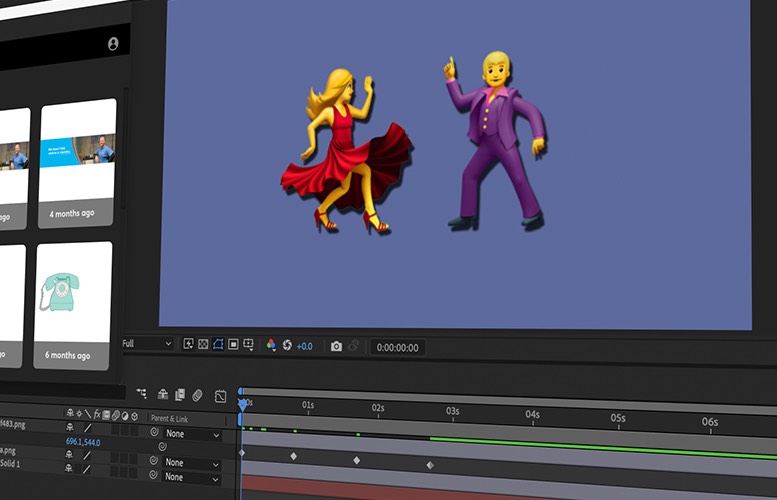Toggle the transparency grid checkerboard icon
Viewport: 777px width, 500px height.
(x=203, y=344)
